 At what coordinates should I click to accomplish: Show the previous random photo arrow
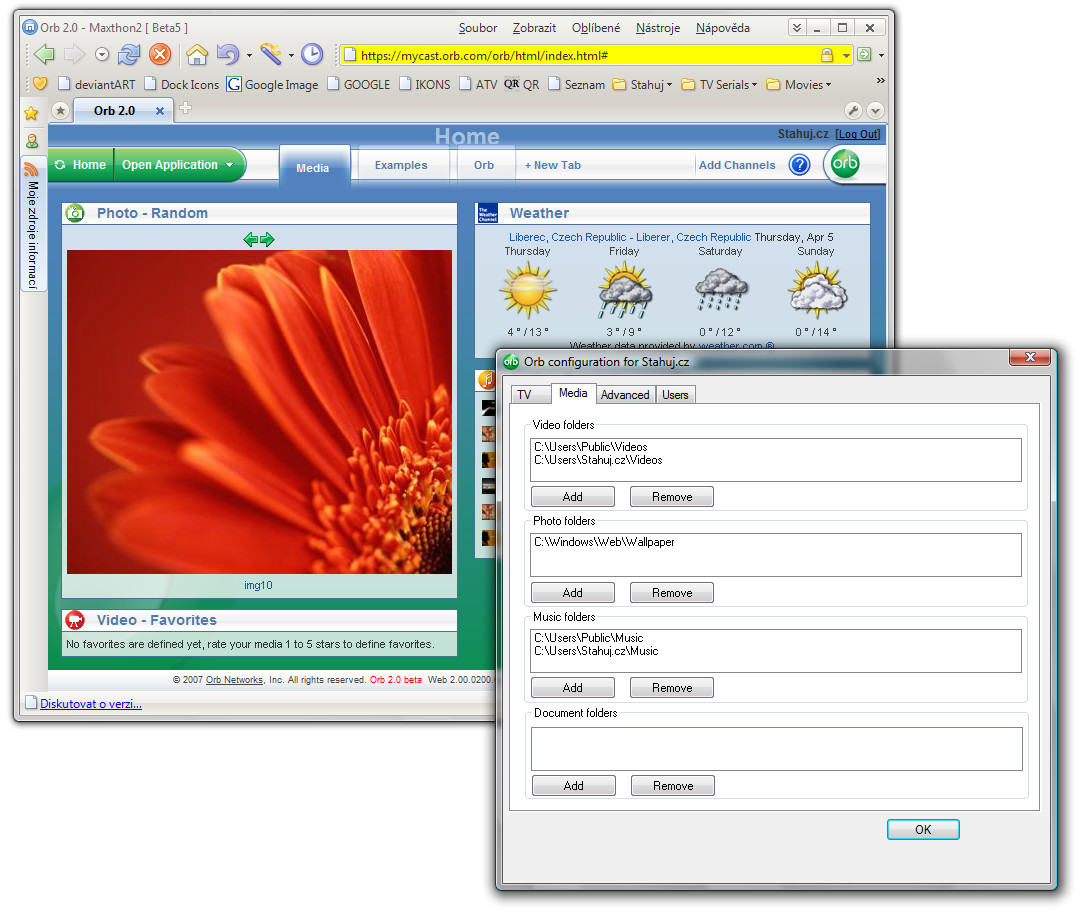pyautogui.click(x=251, y=239)
